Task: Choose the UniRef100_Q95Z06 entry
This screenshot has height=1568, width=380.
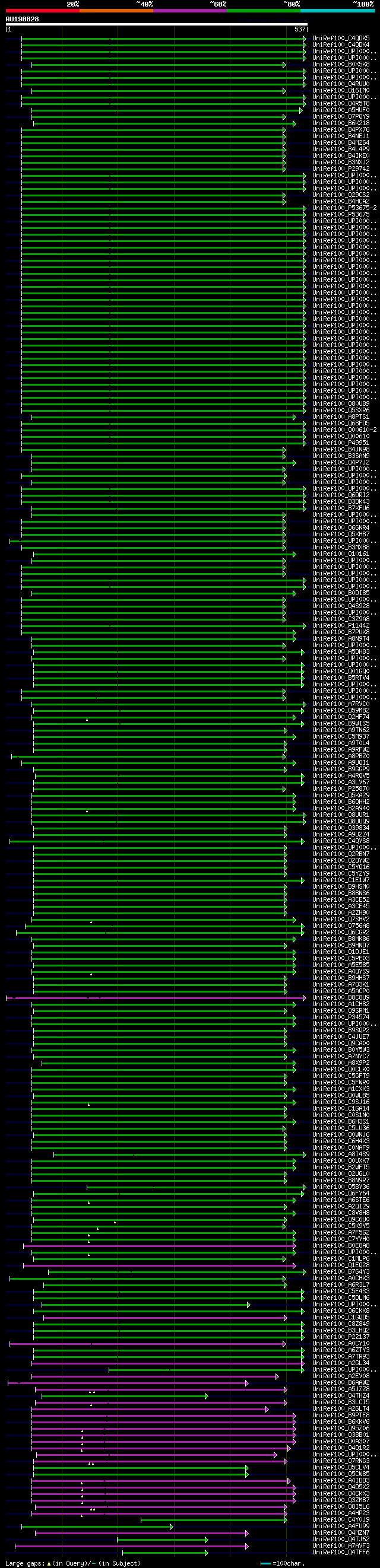Action: pyautogui.click(x=341, y=1429)
